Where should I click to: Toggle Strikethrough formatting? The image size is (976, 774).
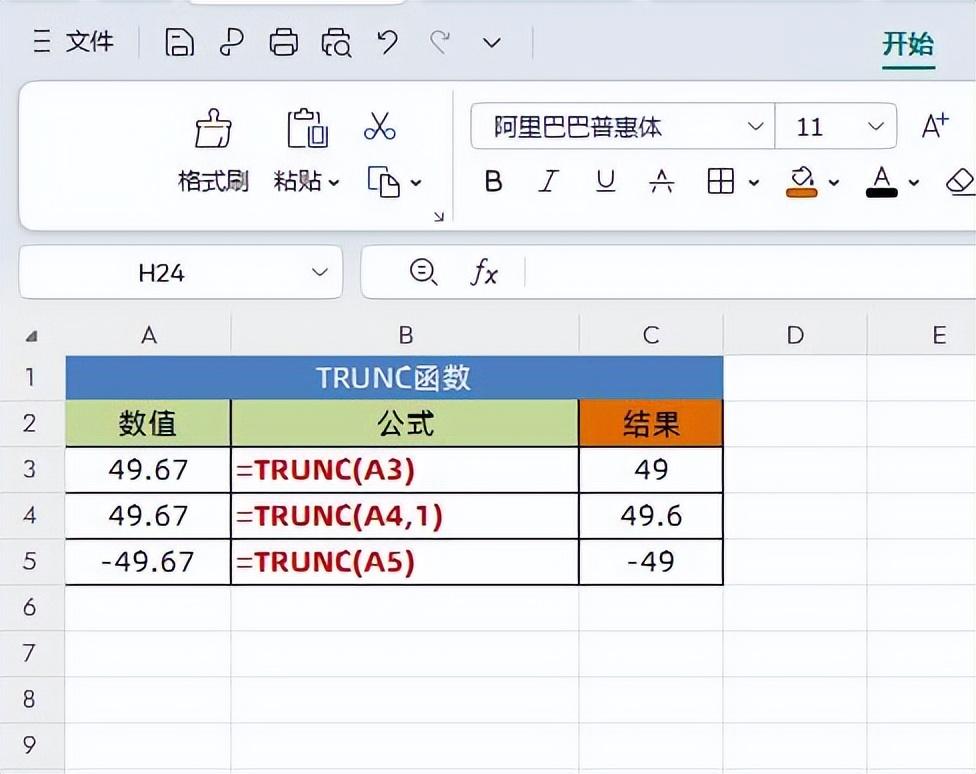tap(661, 182)
